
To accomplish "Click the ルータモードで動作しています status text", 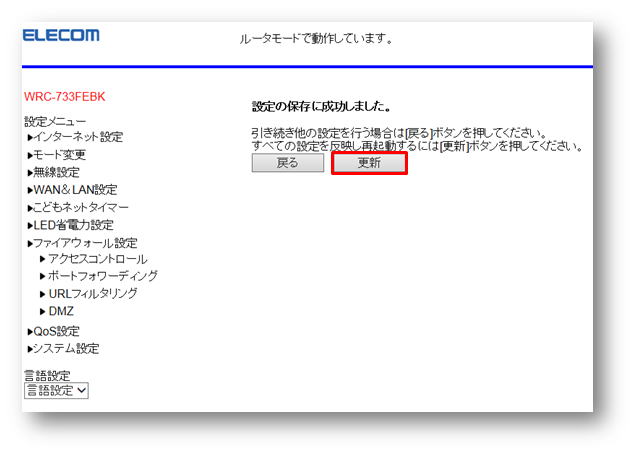I will click(316, 39).
